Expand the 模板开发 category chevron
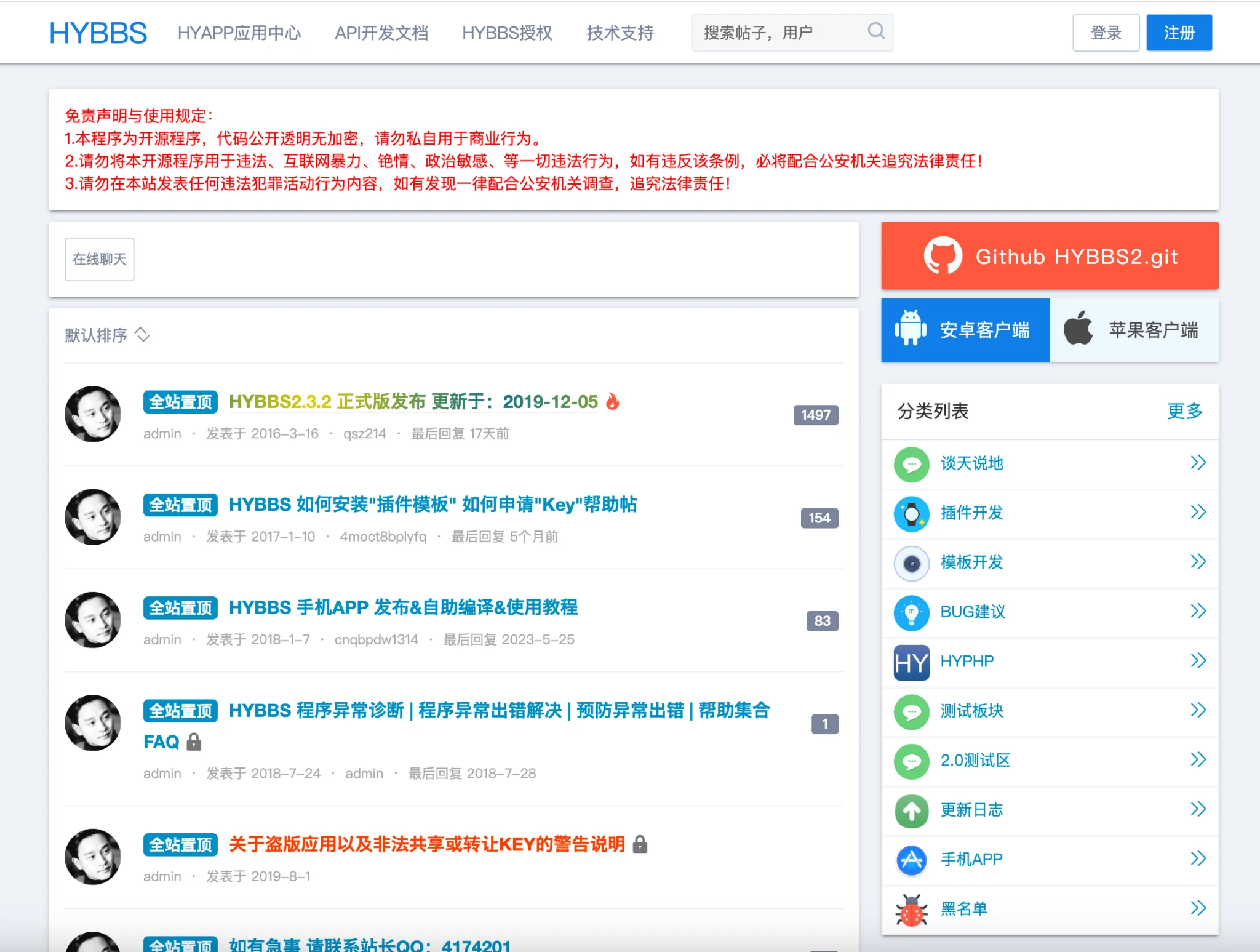The width and height of the screenshot is (1260, 952). point(1198,562)
